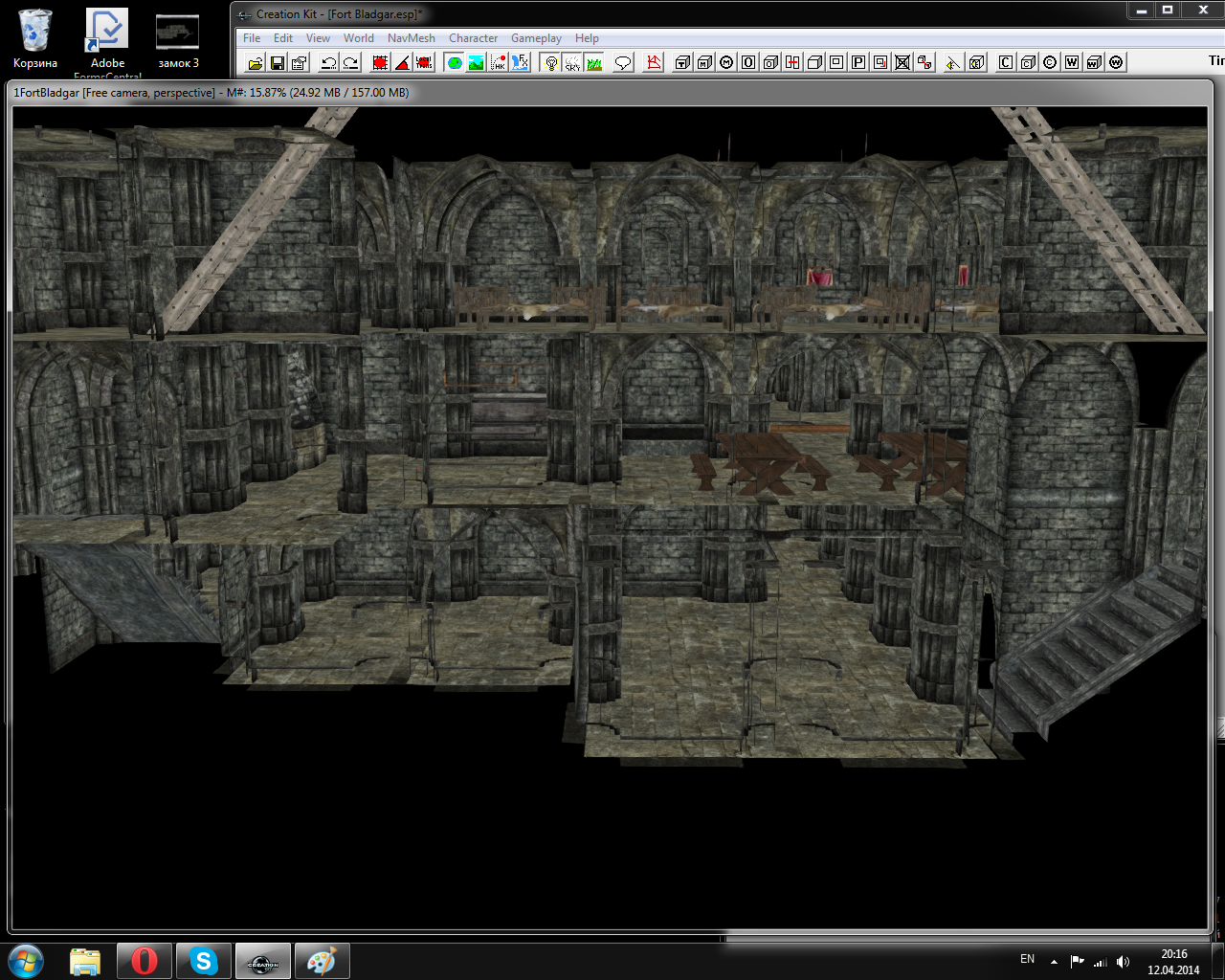Click the EN language indicator
The height and width of the screenshot is (980, 1225).
pos(1027,959)
